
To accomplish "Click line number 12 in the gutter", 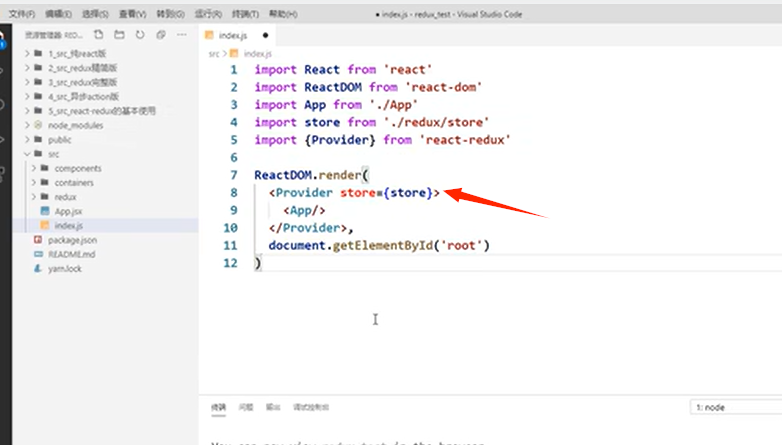I will click(x=230, y=263).
